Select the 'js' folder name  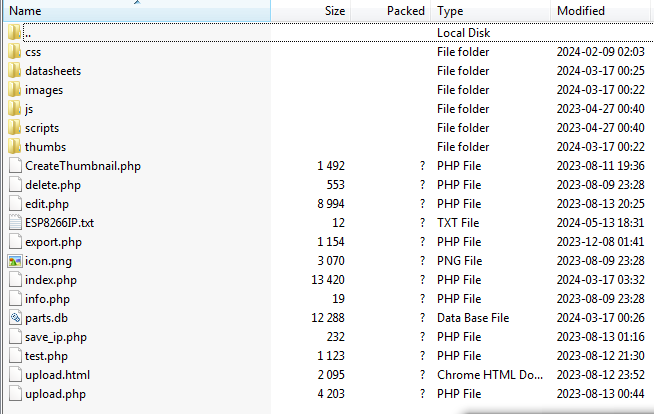pos(29,109)
